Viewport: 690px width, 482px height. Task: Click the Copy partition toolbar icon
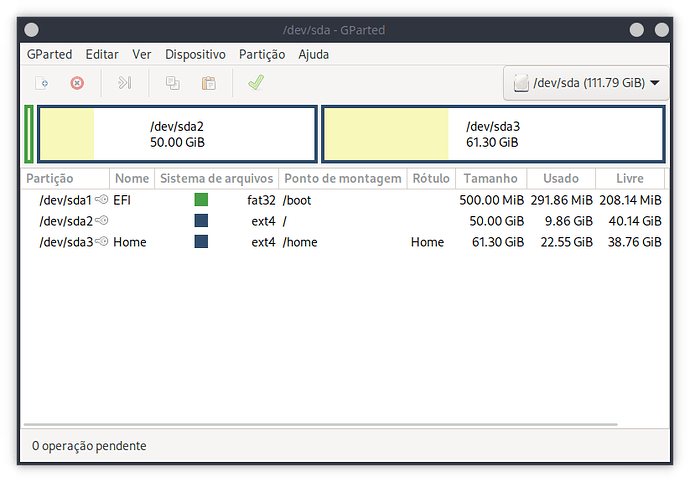click(172, 83)
